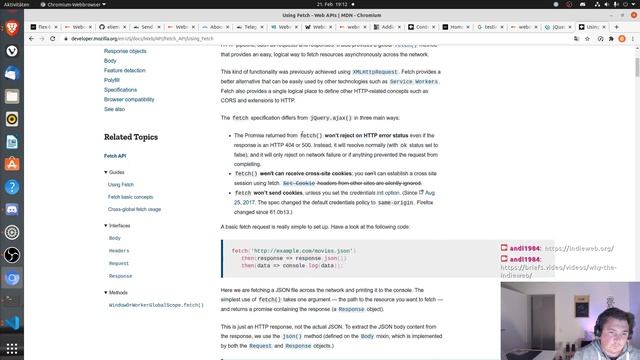Open the 'Response objects' sidebar link

125,51
